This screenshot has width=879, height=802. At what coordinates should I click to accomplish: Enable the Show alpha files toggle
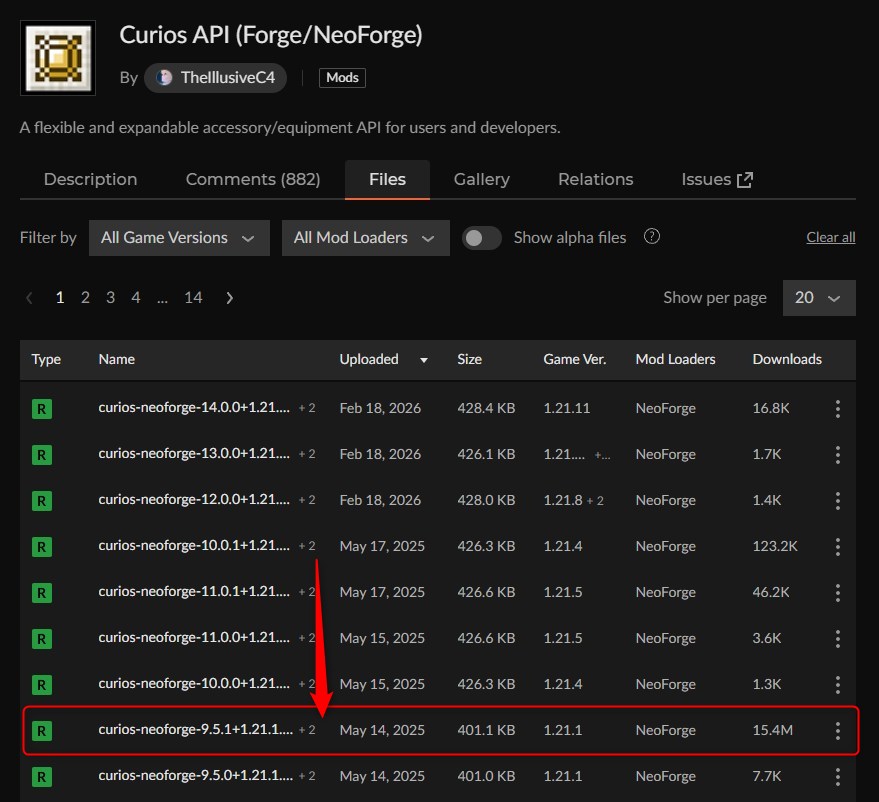point(481,238)
